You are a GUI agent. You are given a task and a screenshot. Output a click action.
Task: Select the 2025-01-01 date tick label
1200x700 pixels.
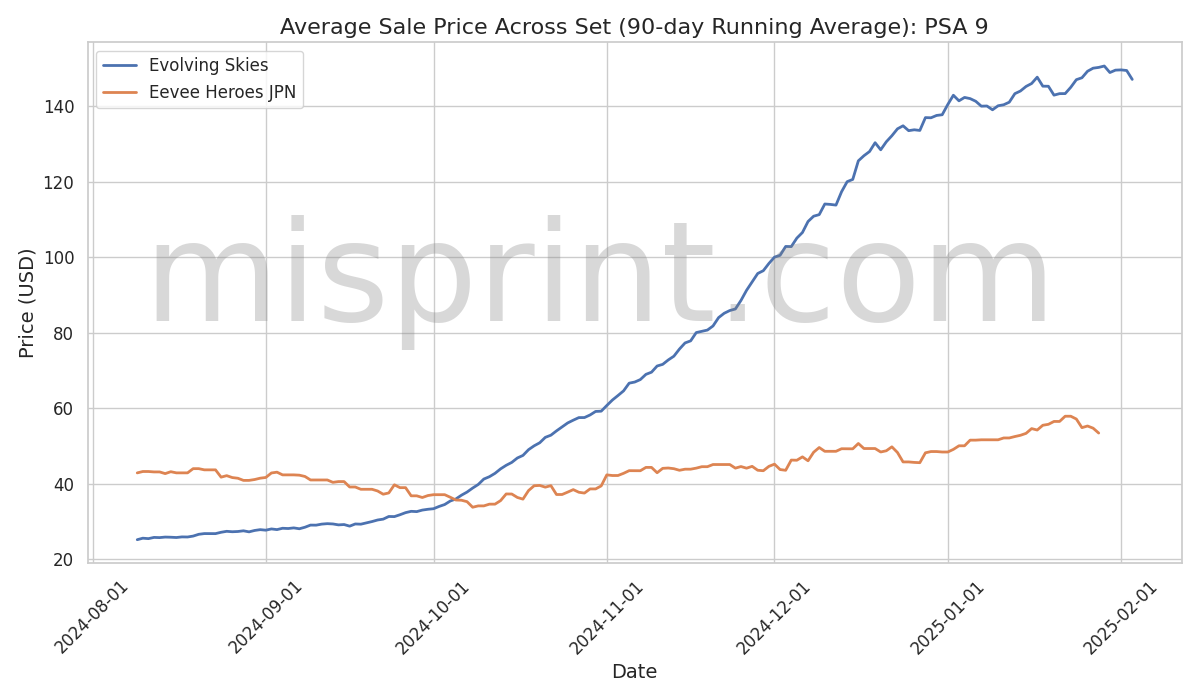tap(948, 617)
